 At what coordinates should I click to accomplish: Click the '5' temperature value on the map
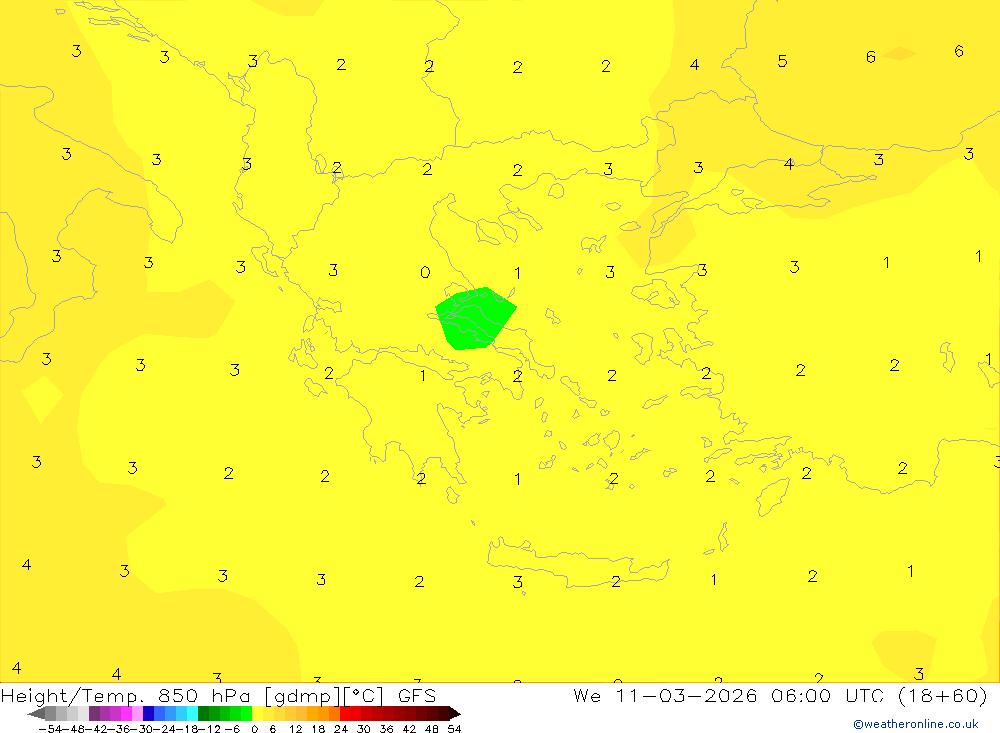click(x=783, y=61)
